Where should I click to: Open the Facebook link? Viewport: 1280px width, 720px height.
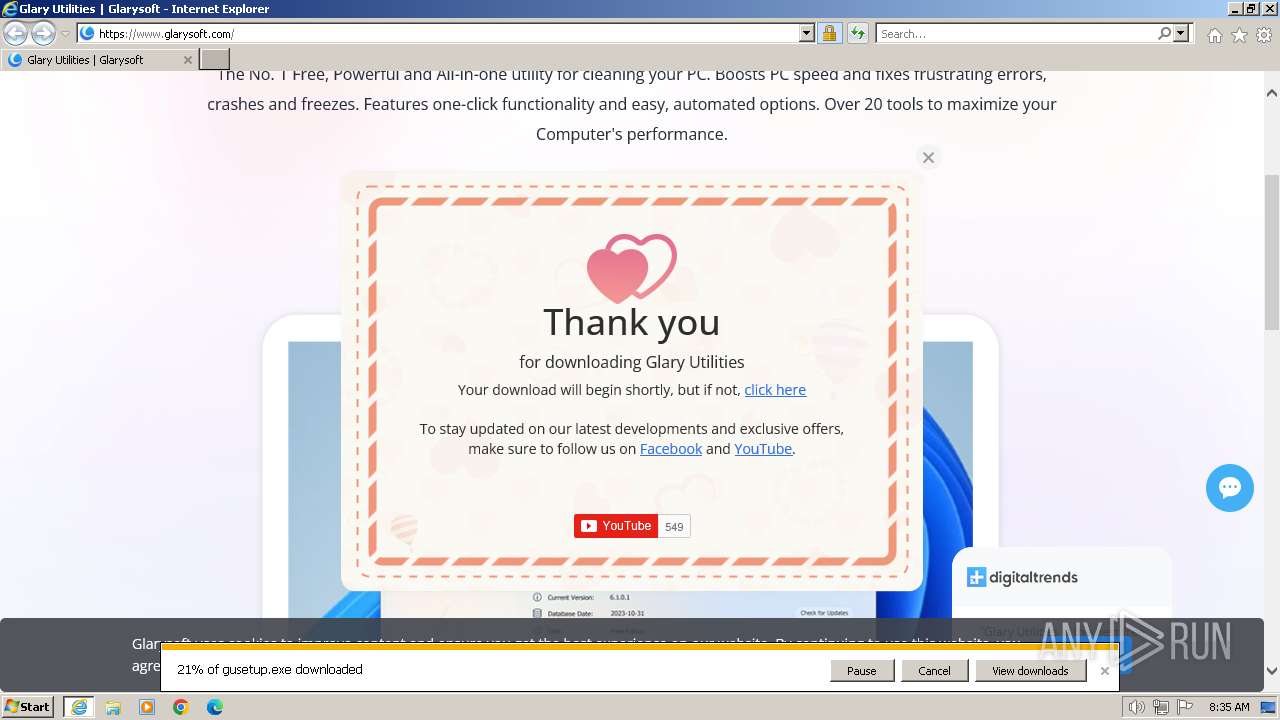coord(671,449)
